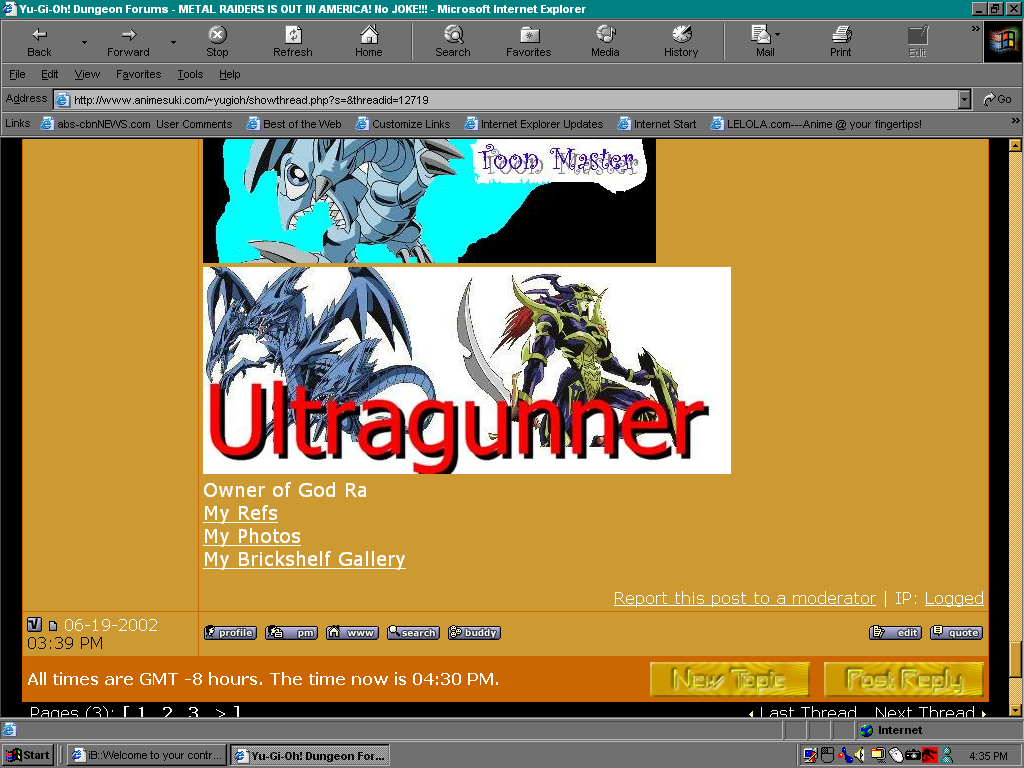Image resolution: width=1024 pixels, height=768 pixels.
Task: Search for posts by this user
Action: 413,632
